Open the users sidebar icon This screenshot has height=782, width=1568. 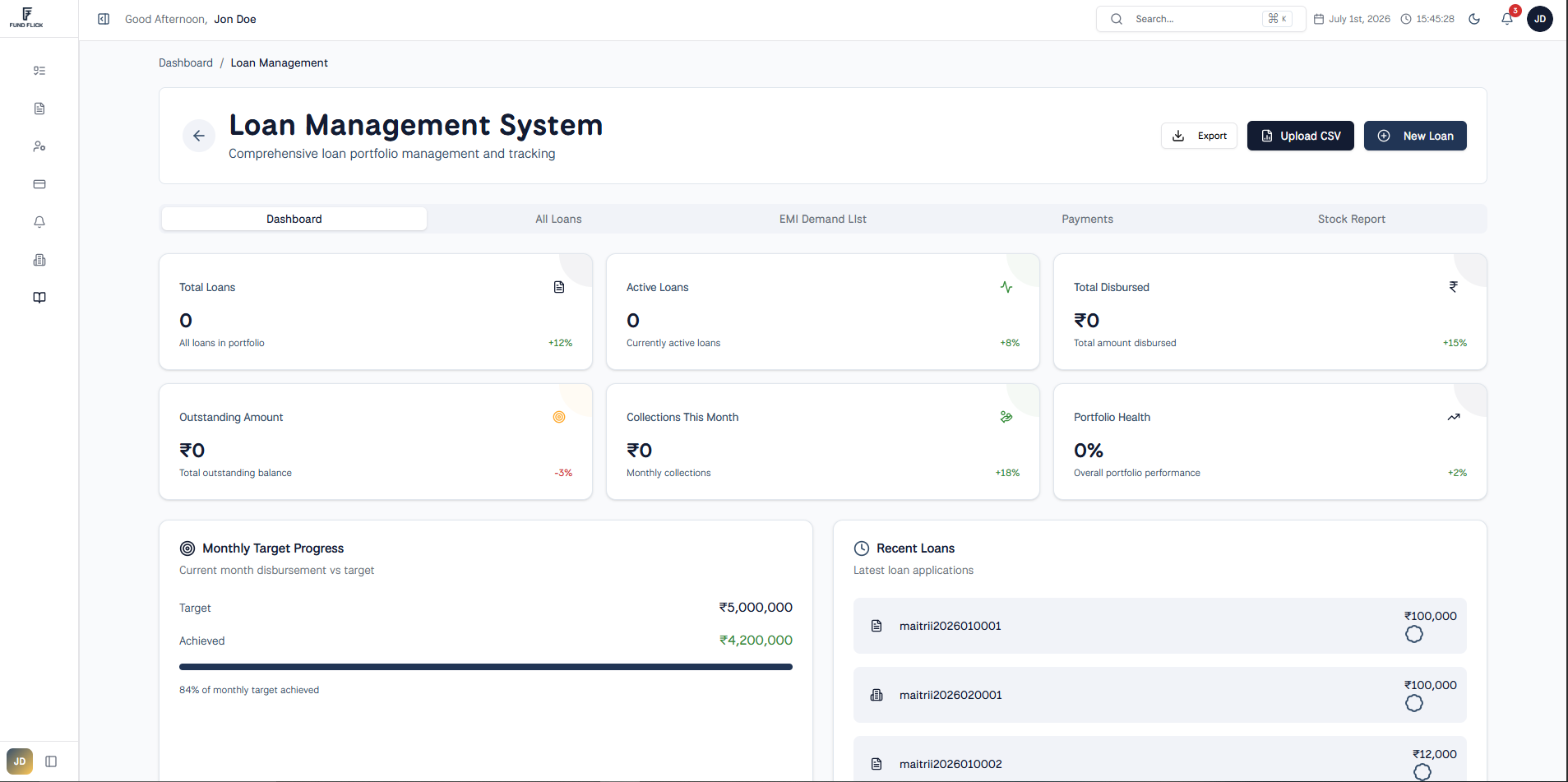(x=39, y=146)
